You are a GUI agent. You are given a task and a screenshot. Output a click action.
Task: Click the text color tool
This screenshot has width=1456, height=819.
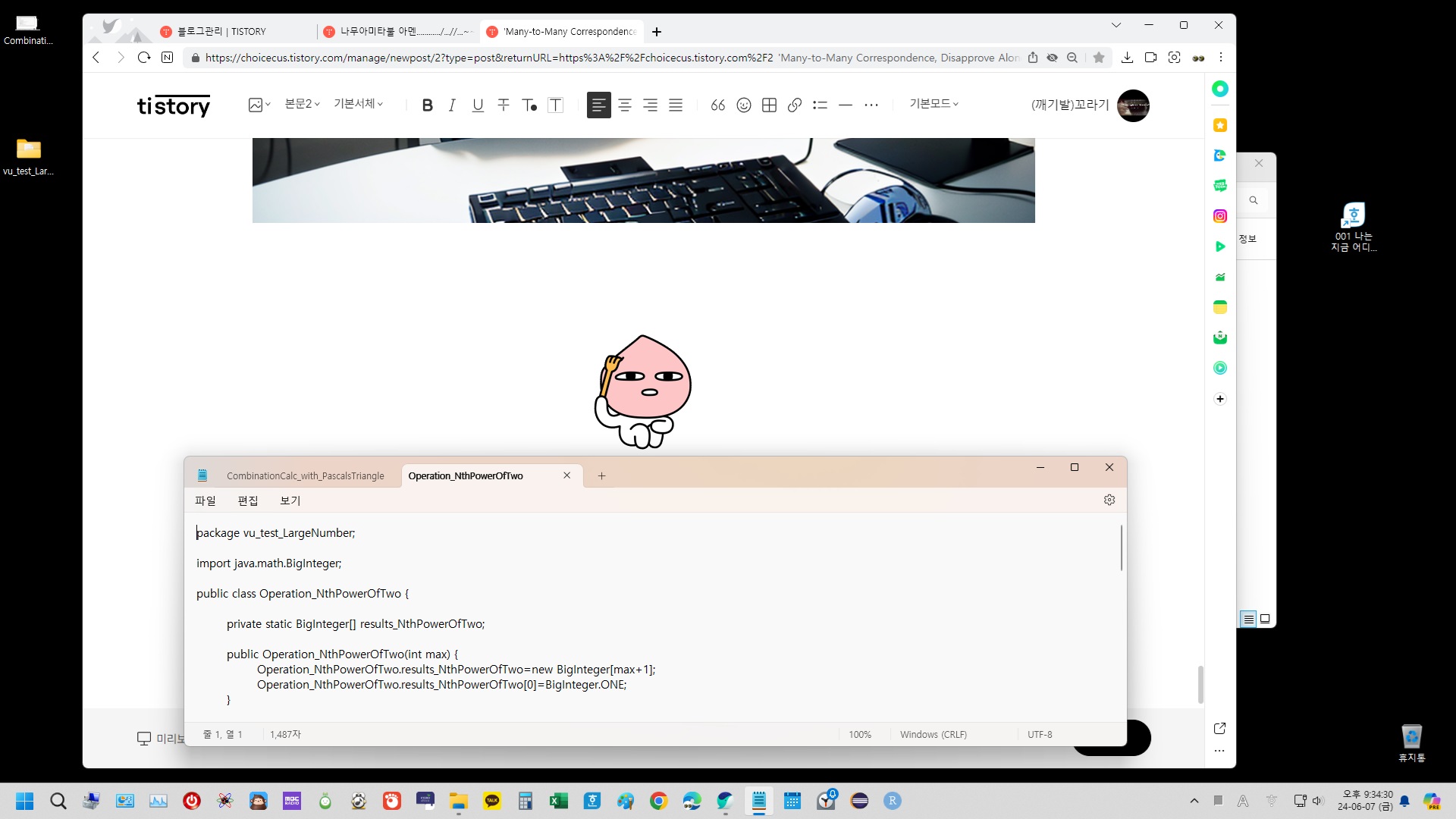pos(529,105)
